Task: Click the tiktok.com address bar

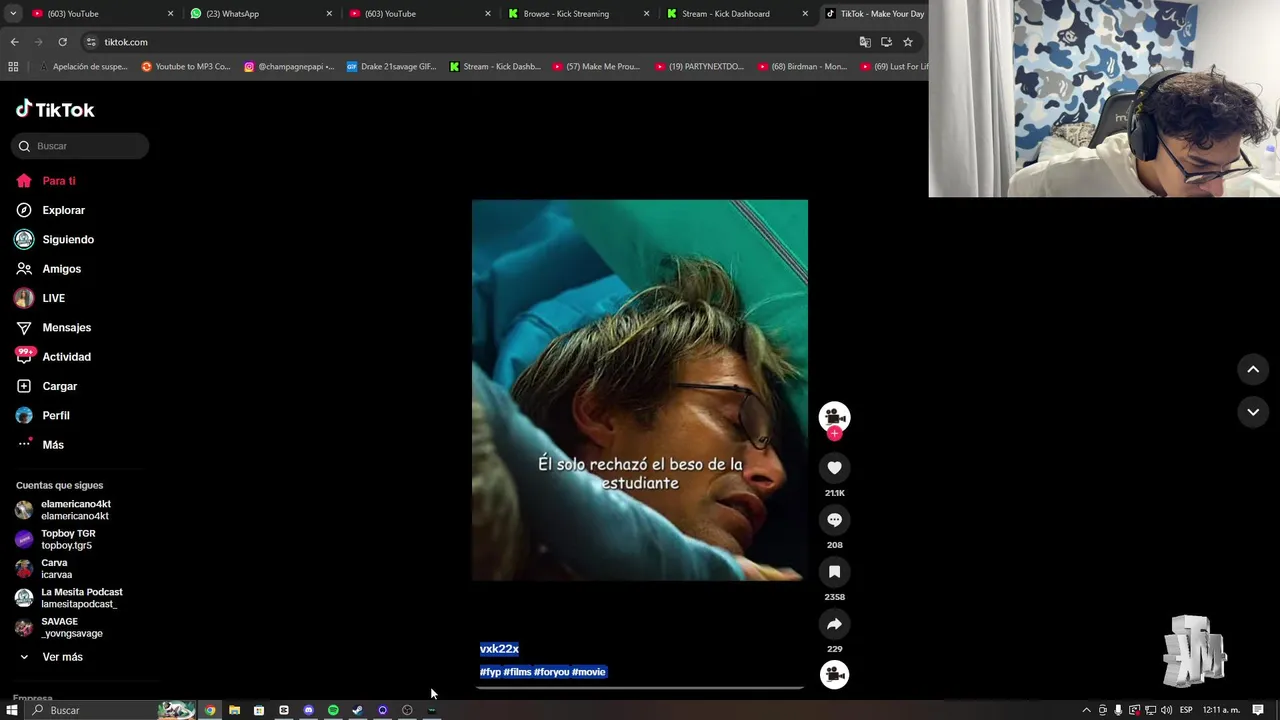Action: click(470, 42)
